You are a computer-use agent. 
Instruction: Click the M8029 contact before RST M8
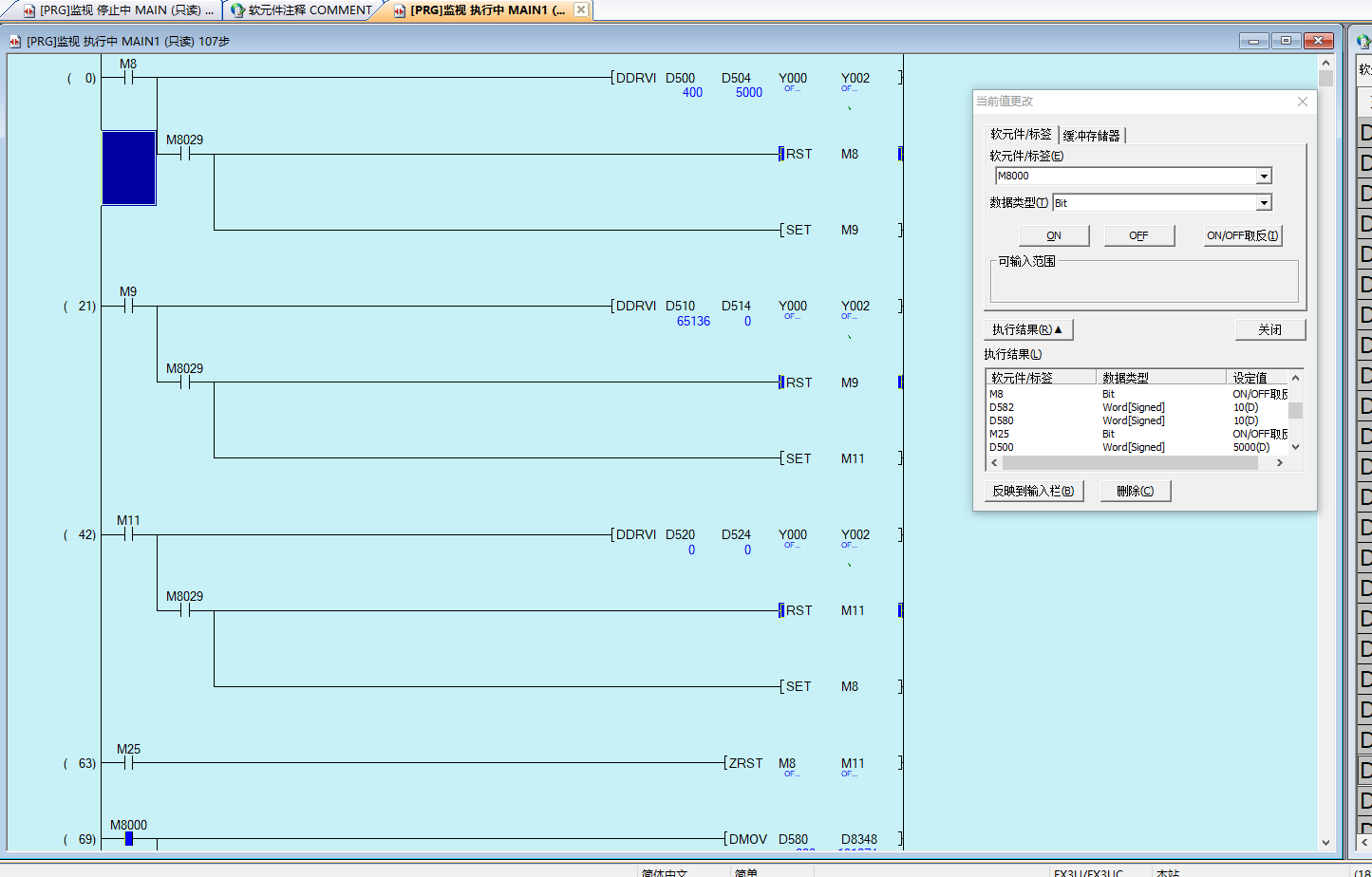(185, 154)
